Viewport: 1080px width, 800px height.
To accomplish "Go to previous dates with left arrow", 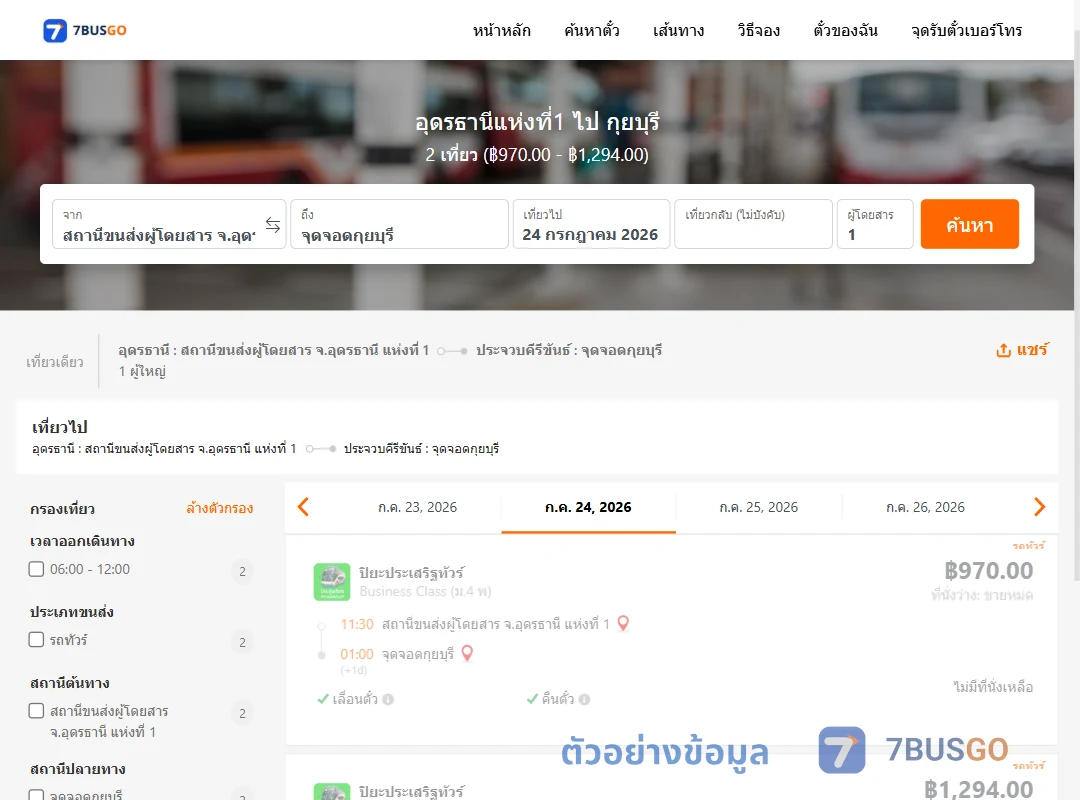I will pos(303,507).
